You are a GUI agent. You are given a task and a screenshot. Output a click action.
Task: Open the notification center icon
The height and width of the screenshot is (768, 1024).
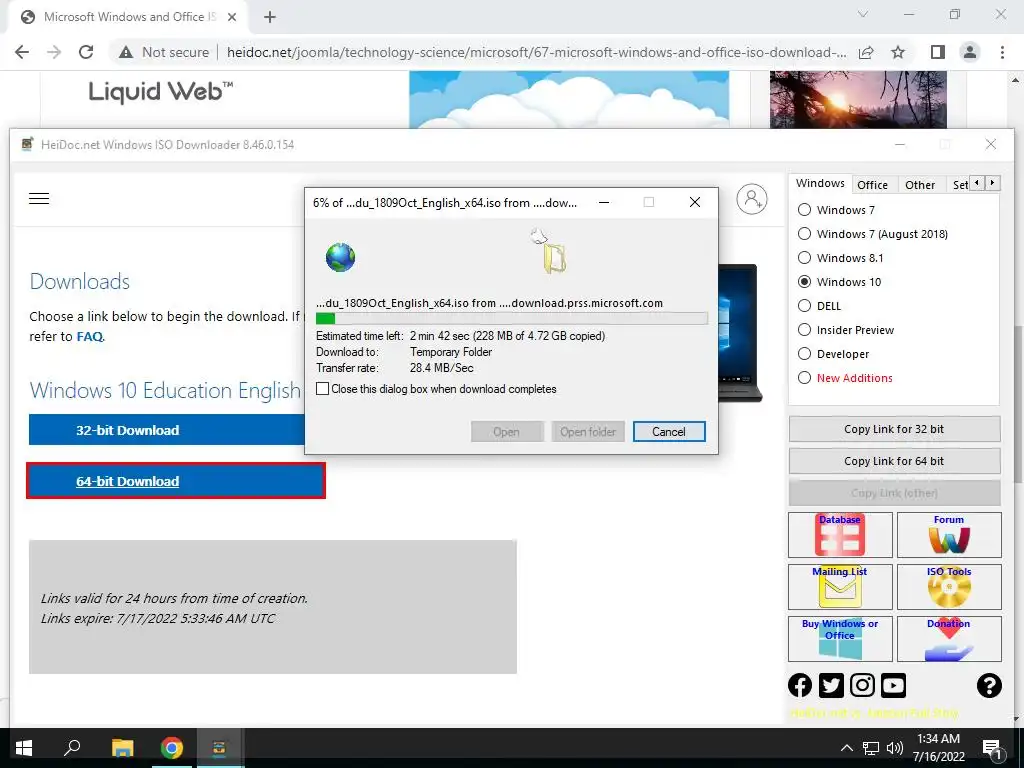[993, 748]
